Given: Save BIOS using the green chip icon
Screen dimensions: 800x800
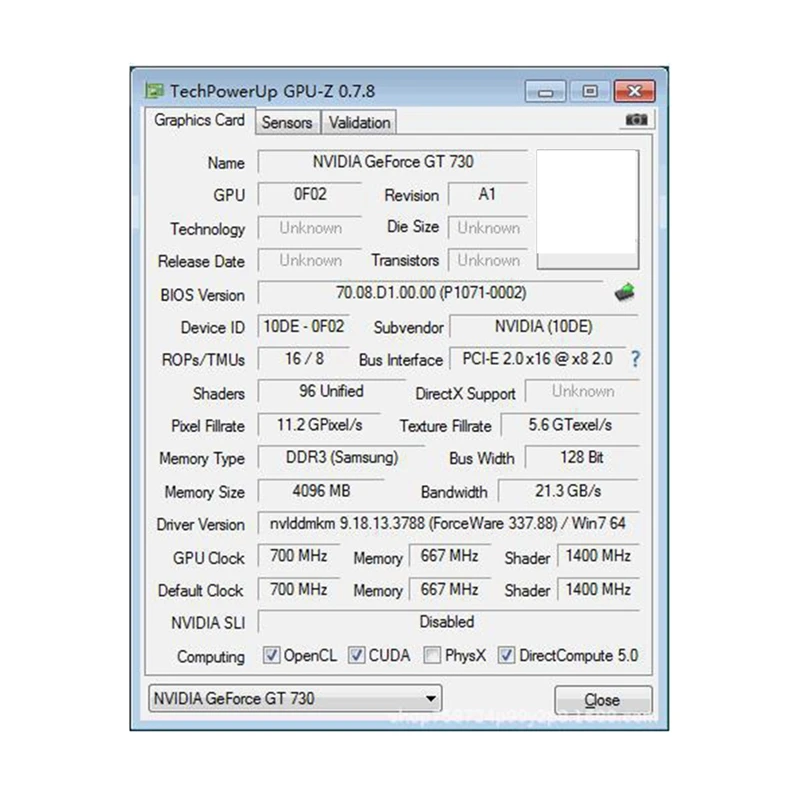Looking at the screenshot, I should pyautogui.click(x=624, y=292).
